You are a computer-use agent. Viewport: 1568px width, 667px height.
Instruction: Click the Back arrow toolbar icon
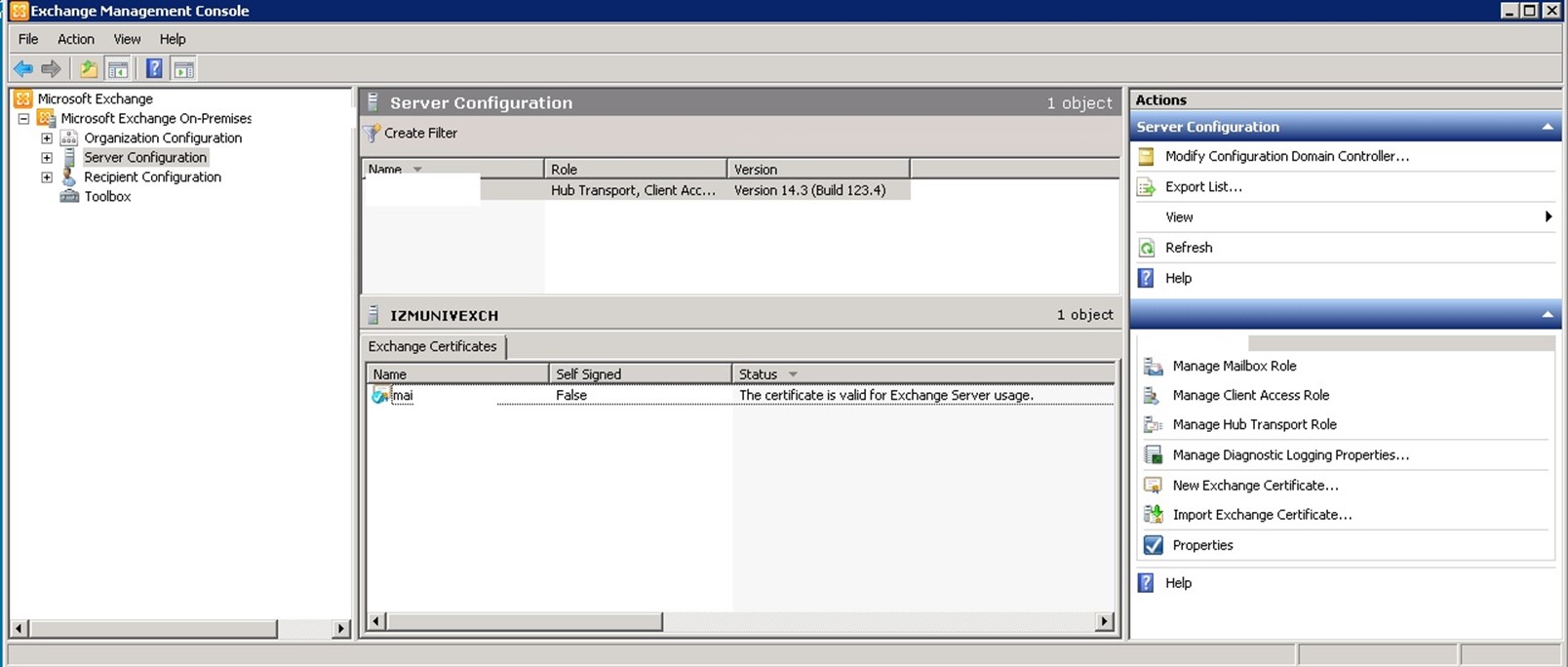pyautogui.click(x=22, y=68)
